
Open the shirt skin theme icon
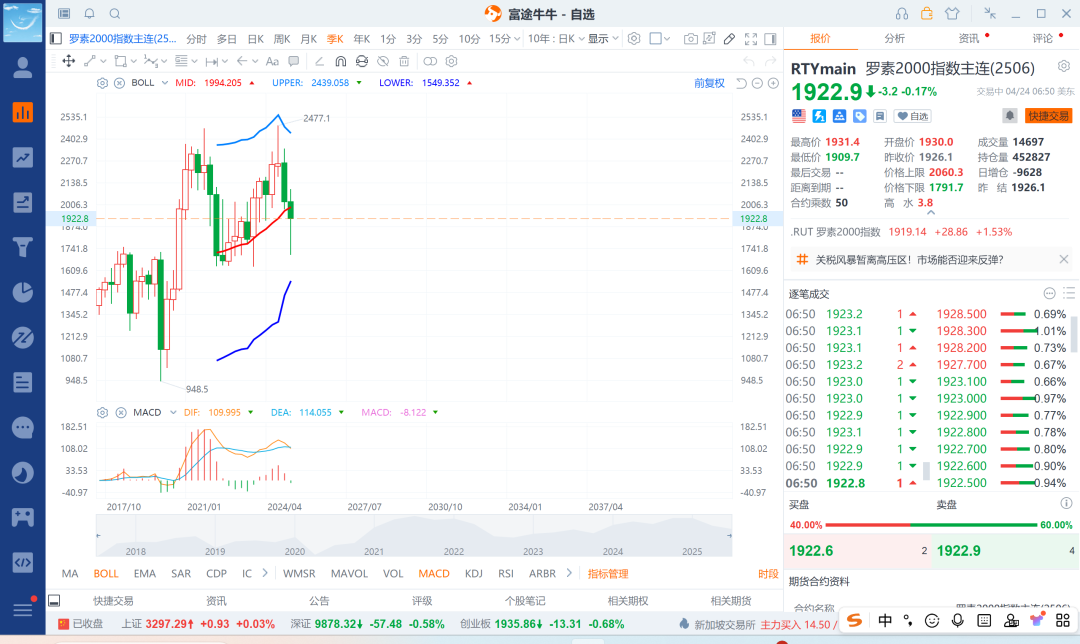click(952, 14)
